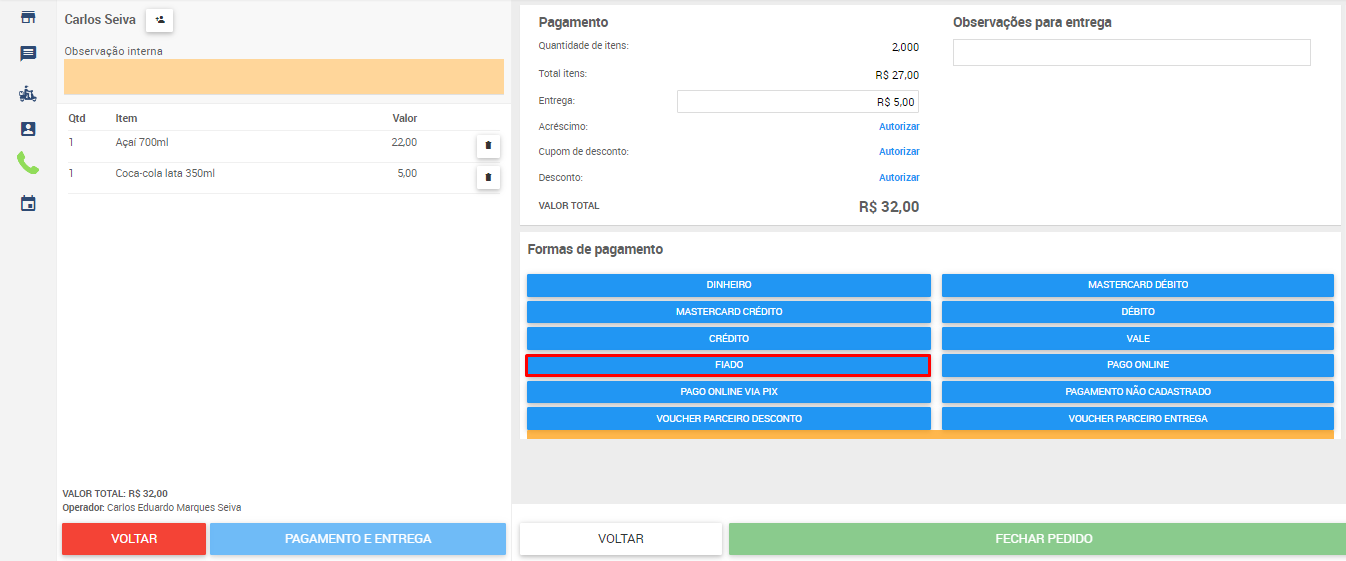The width and height of the screenshot is (1346, 561).
Task: Focus the Observações para entrega field
Action: pos(1131,53)
